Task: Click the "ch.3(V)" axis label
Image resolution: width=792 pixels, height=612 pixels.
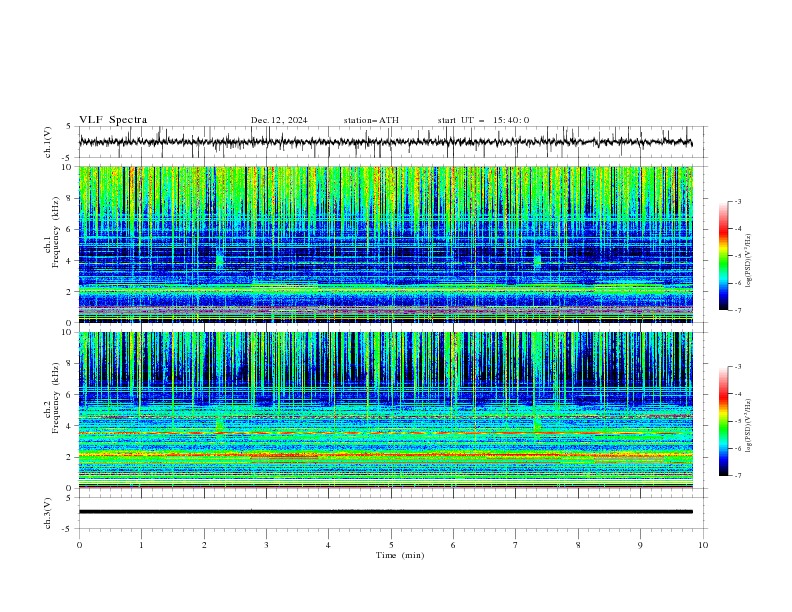Action: 48,513
